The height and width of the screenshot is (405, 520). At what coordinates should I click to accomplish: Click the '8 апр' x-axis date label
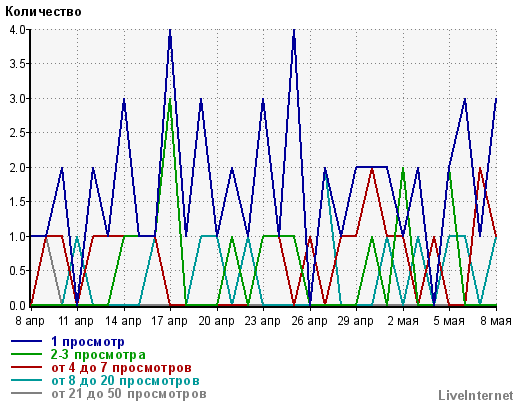30,321
